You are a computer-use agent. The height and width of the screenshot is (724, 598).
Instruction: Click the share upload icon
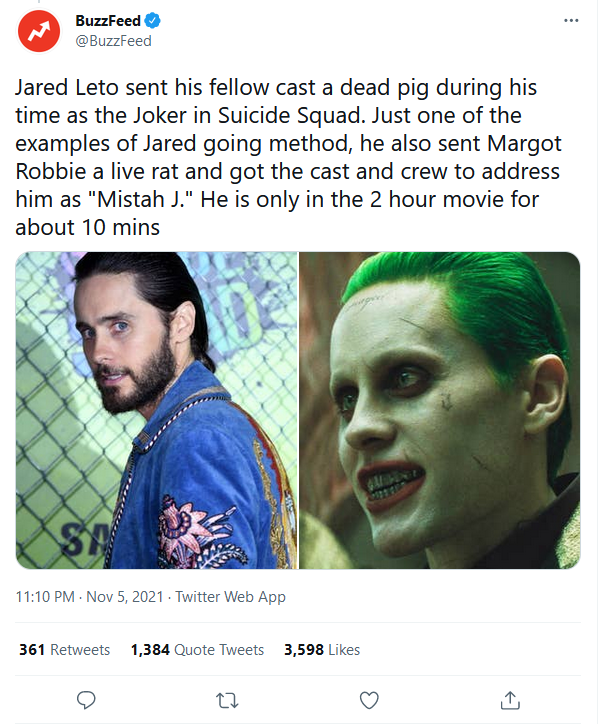point(510,700)
